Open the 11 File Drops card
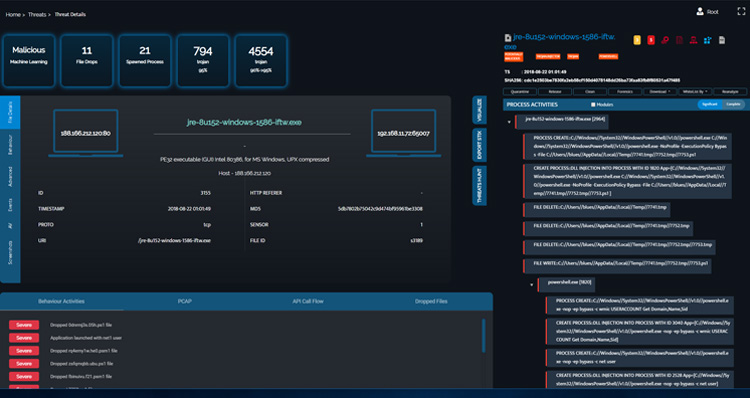Screen dimensions: 750x398 coord(87,61)
